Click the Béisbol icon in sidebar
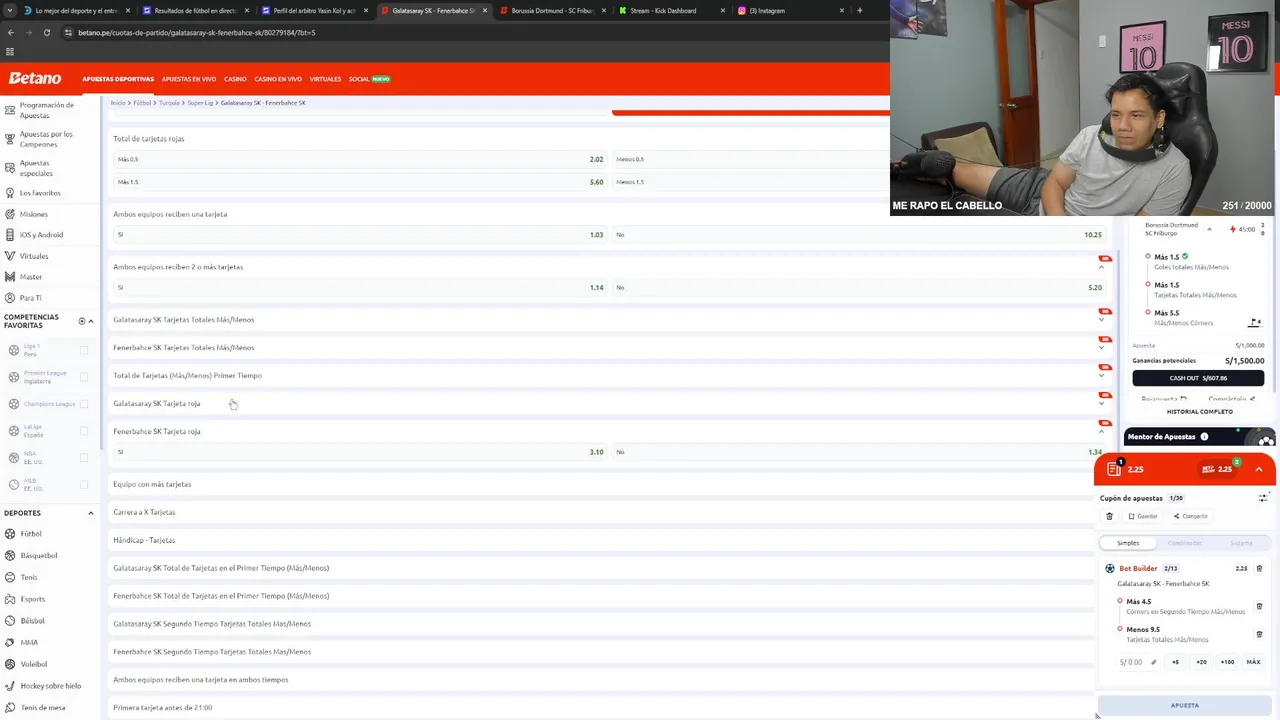 (x=10, y=621)
